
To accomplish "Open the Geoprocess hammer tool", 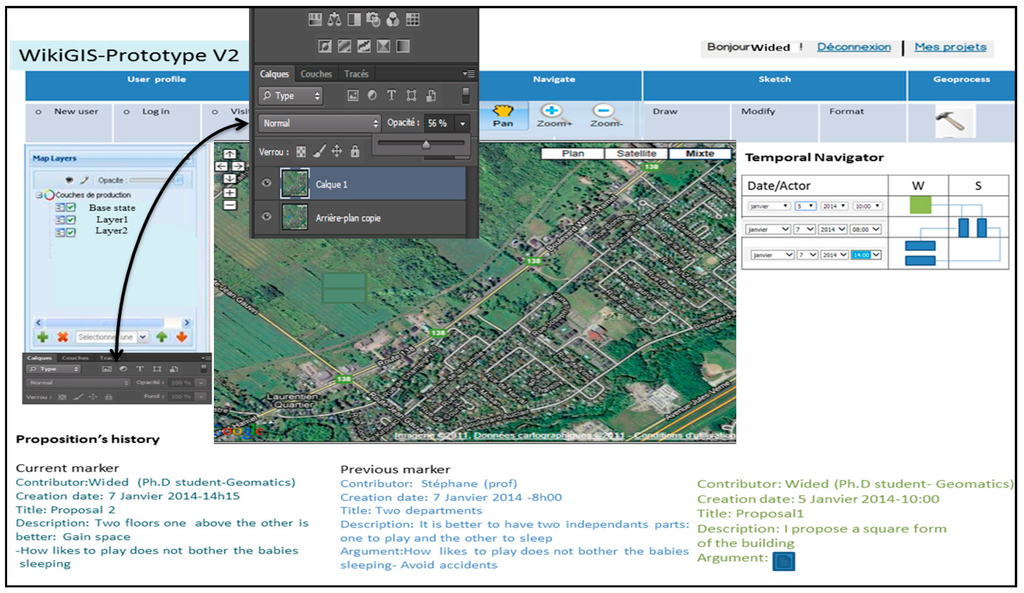I will click(947, 122).
